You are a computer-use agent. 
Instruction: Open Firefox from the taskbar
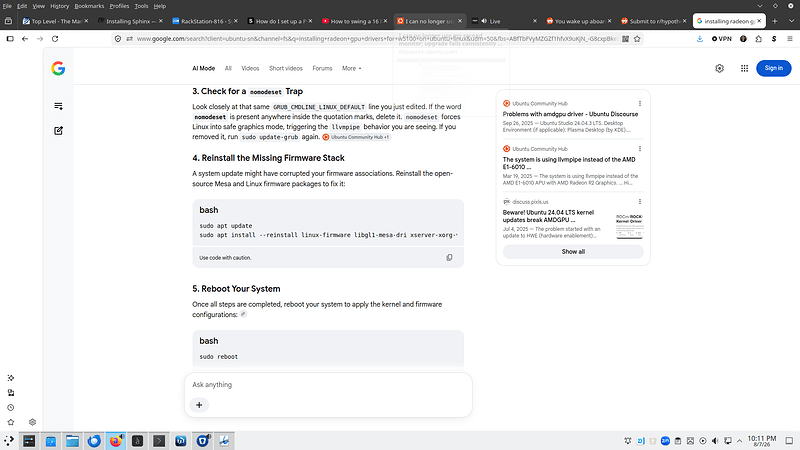tap(116, 441)
